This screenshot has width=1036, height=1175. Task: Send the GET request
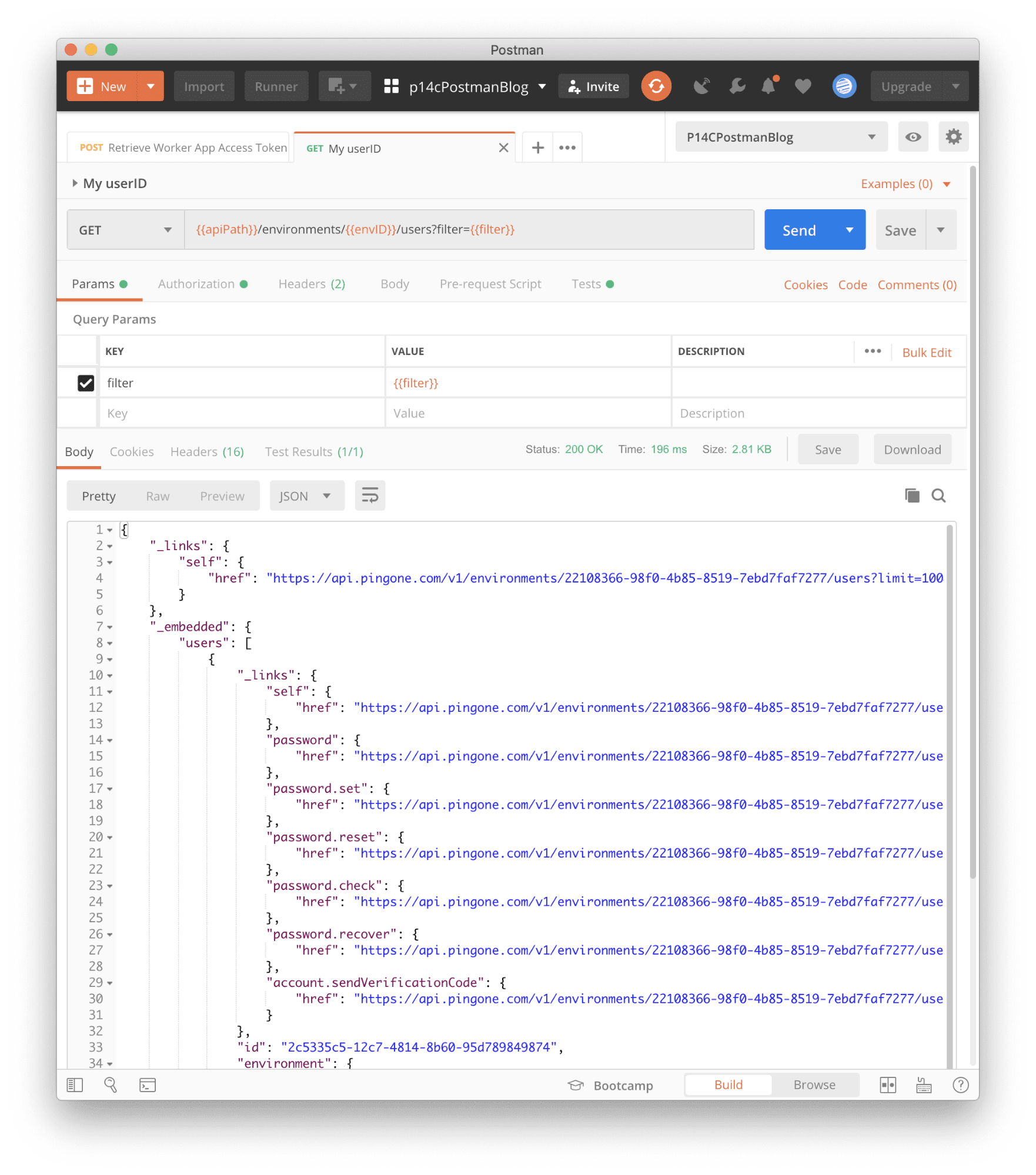[x=798, y=230]
